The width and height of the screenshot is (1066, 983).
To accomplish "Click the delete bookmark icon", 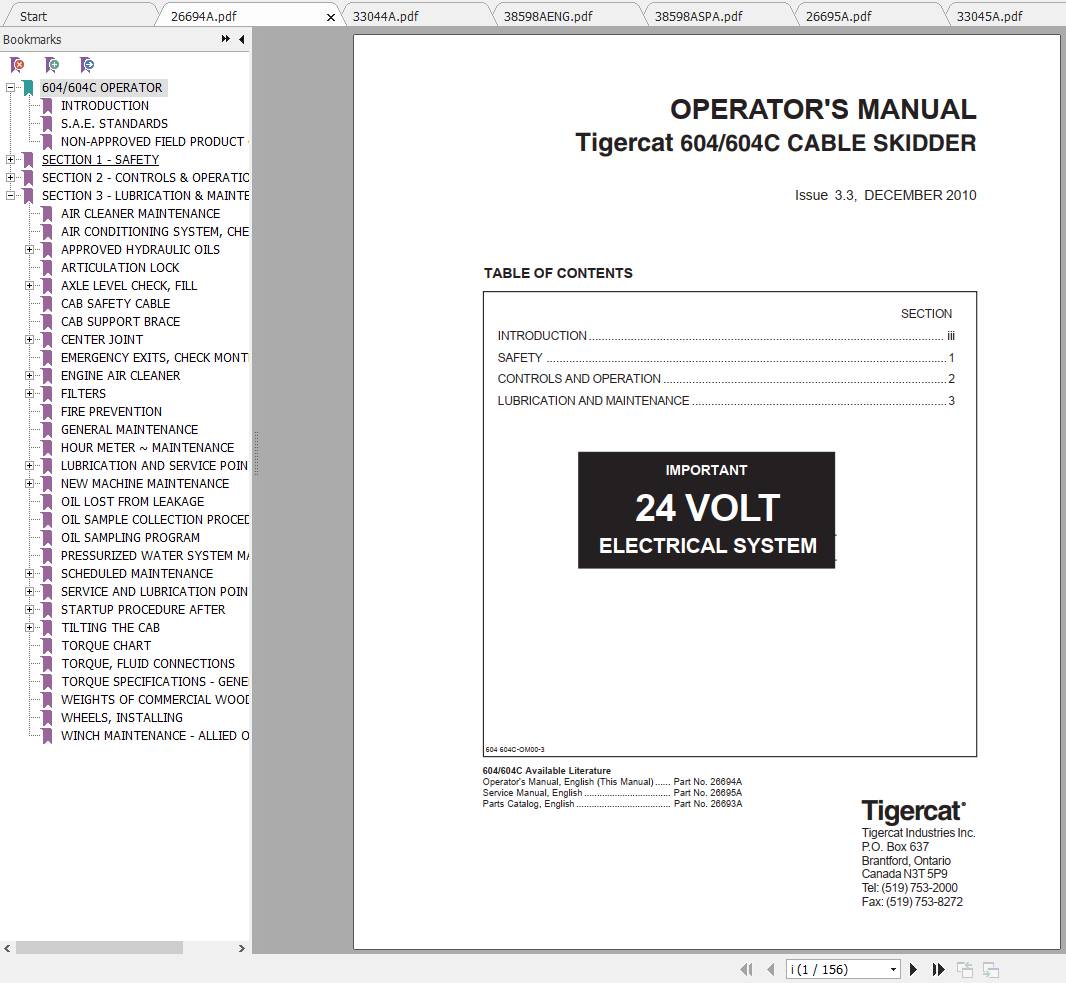I will point(17,65).
